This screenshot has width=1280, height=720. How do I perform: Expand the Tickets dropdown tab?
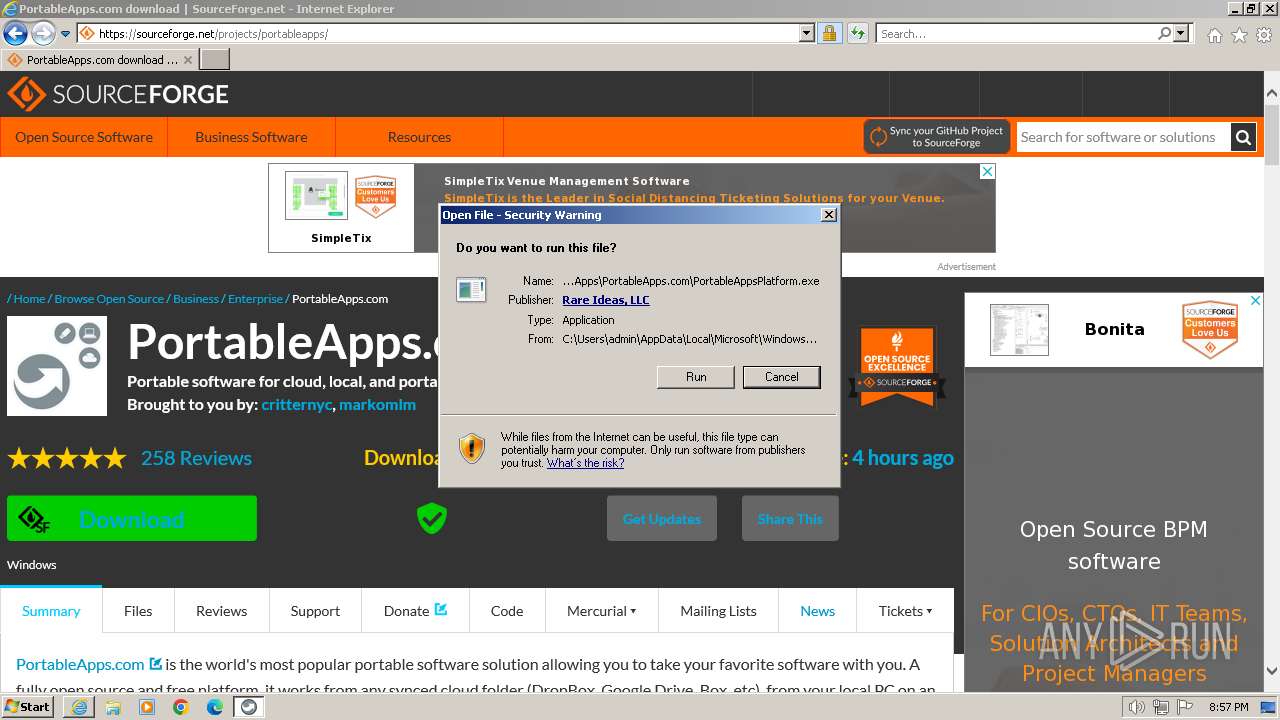coord(905,611)
